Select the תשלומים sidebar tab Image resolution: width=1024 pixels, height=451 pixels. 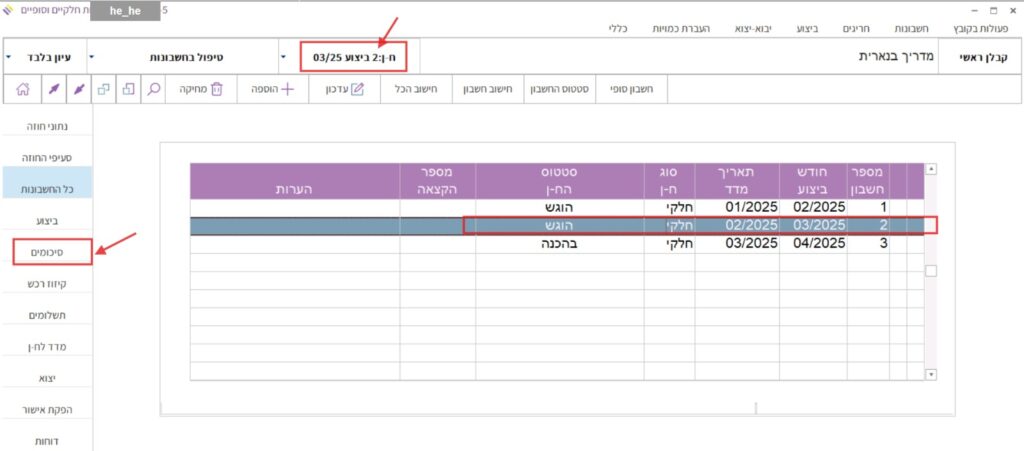[x=52, y=315]
